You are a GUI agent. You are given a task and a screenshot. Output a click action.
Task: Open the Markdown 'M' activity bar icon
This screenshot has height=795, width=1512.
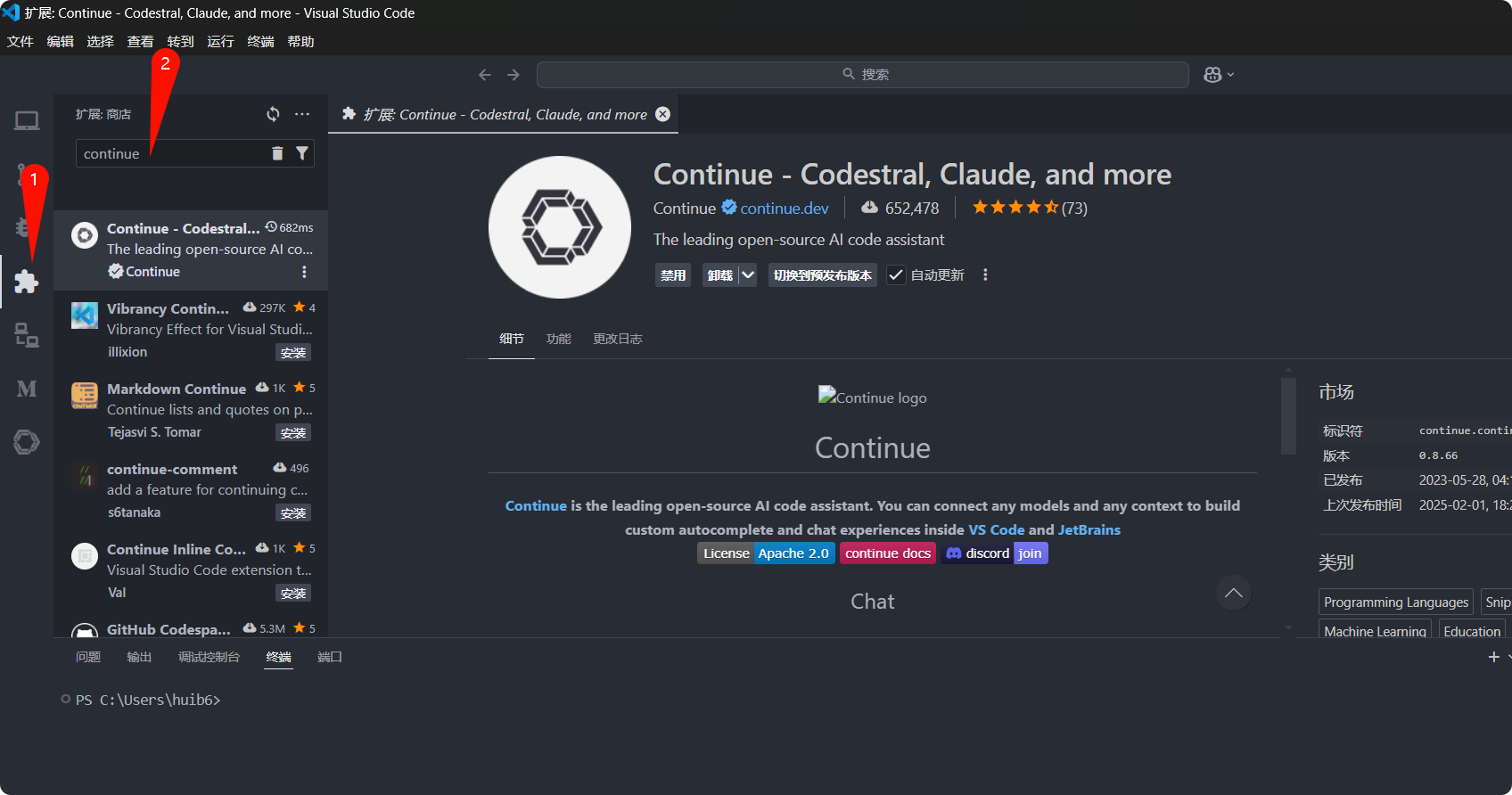click(x=27, y=389)
